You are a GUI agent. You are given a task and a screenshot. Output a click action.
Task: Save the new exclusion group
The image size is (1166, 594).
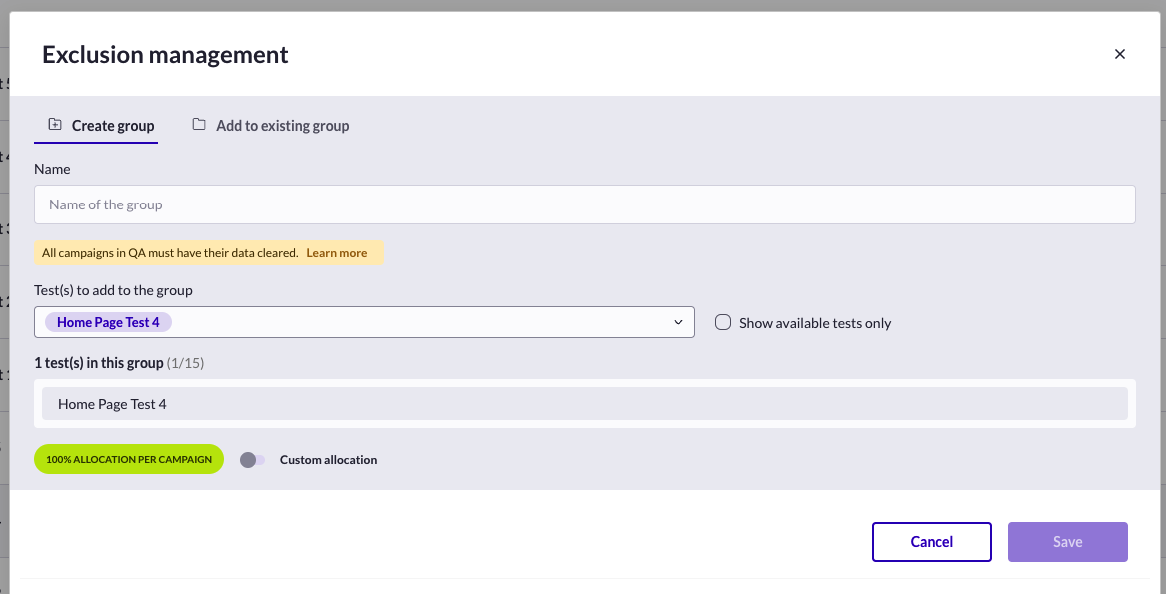(x=1068, y=542)
